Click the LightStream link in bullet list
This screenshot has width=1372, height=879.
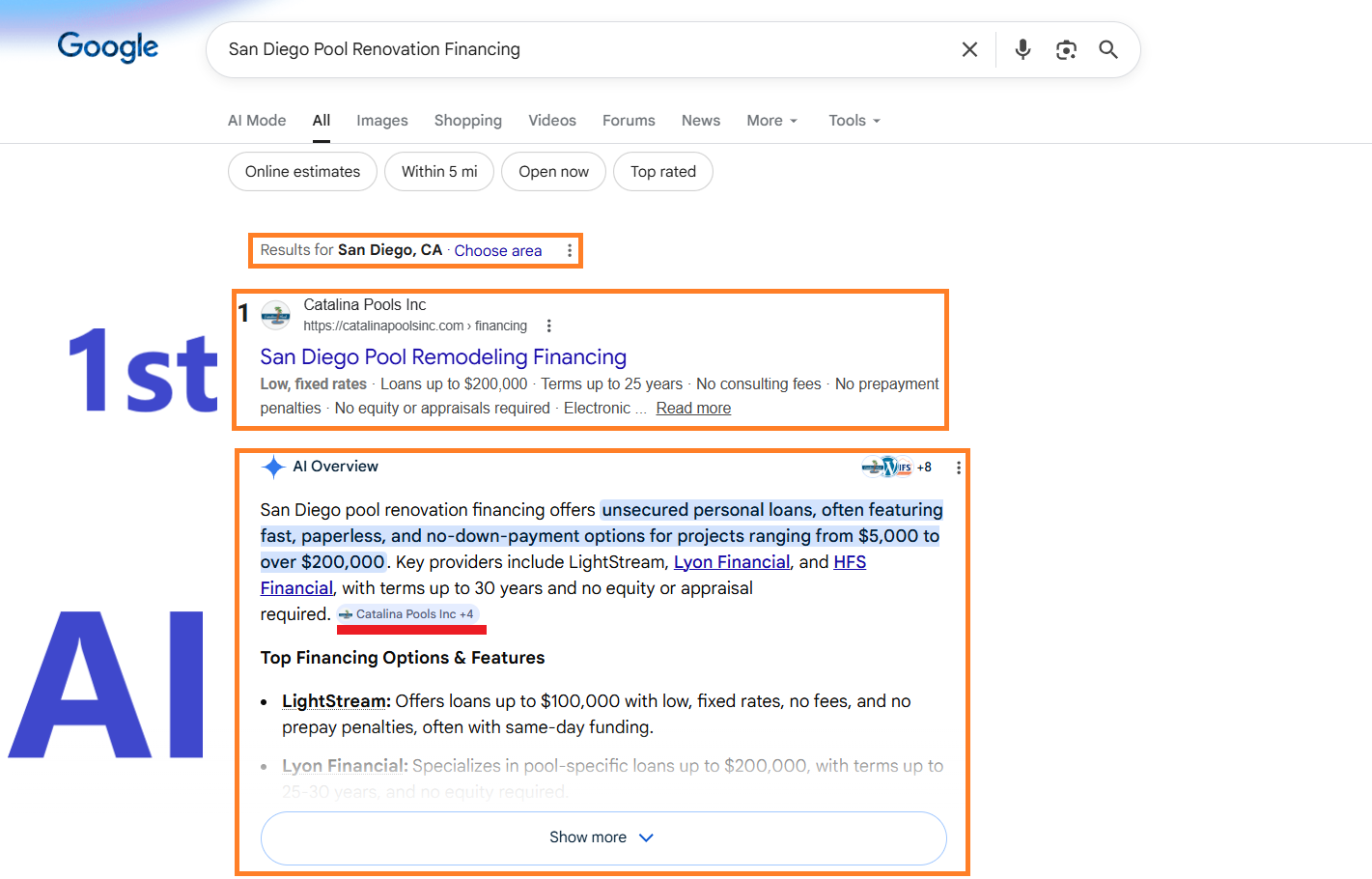[x=336, y=701]
